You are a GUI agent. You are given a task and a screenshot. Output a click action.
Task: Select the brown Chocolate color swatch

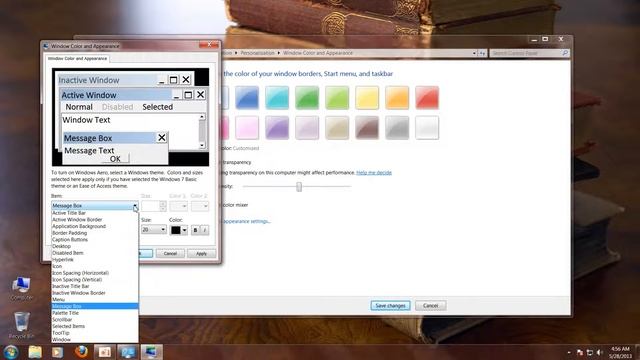point(367,128)
